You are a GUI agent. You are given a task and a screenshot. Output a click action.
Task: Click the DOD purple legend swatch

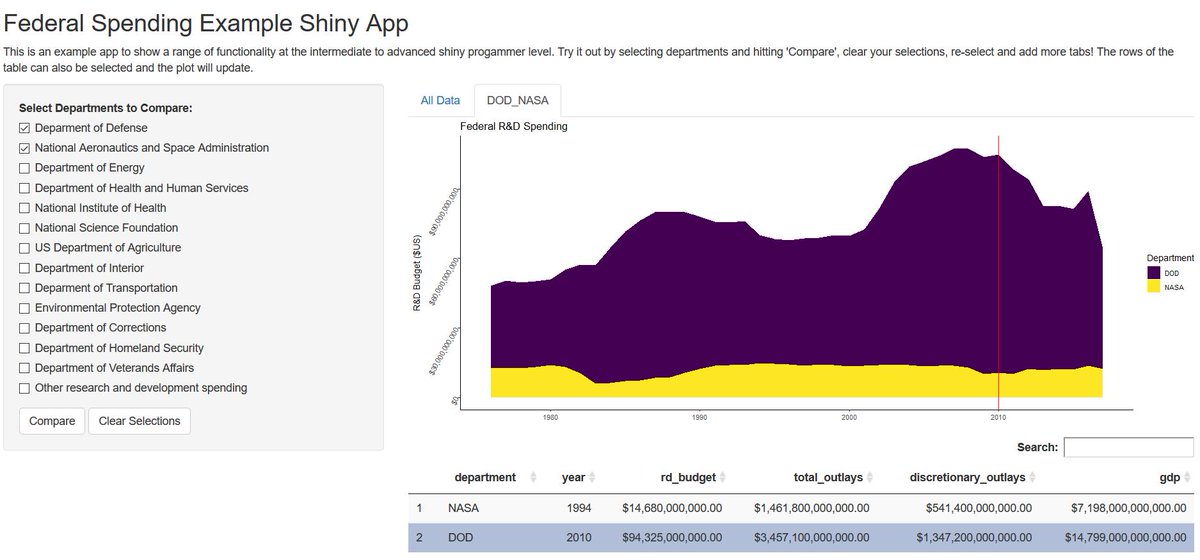tap(1153, 272)
